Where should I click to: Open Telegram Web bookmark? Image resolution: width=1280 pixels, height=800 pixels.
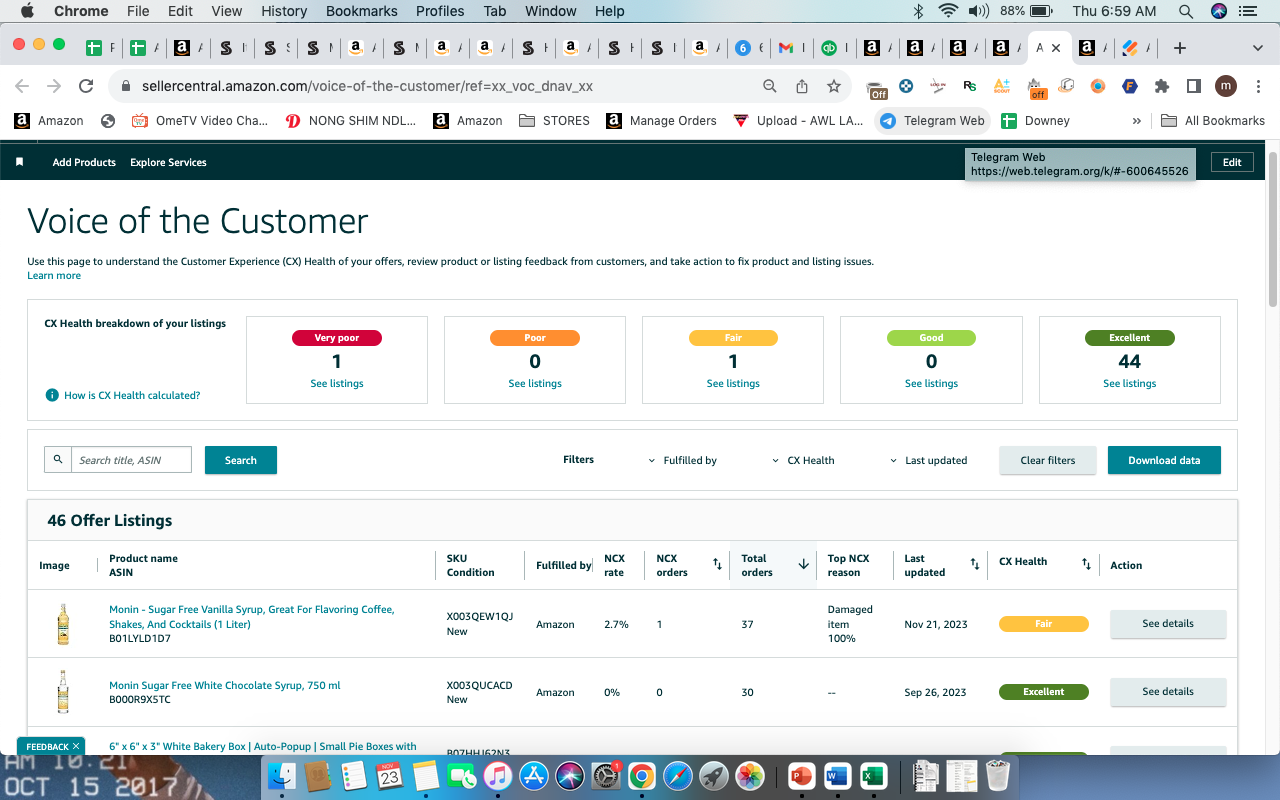[932, 121]
